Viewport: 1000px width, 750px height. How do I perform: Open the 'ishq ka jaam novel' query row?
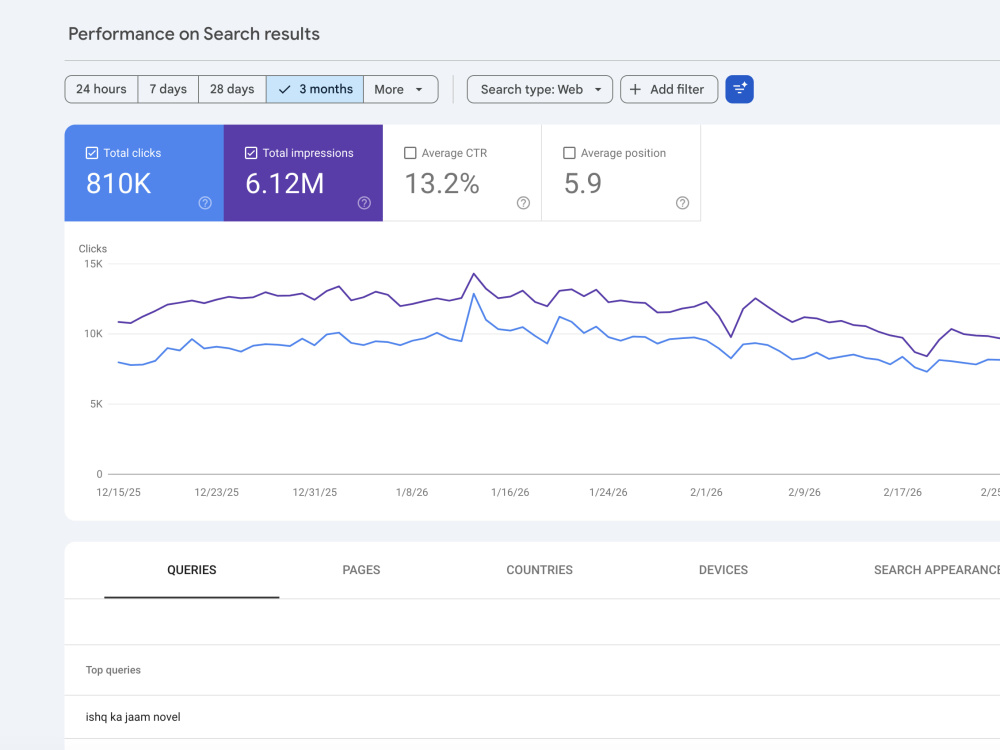532,717
